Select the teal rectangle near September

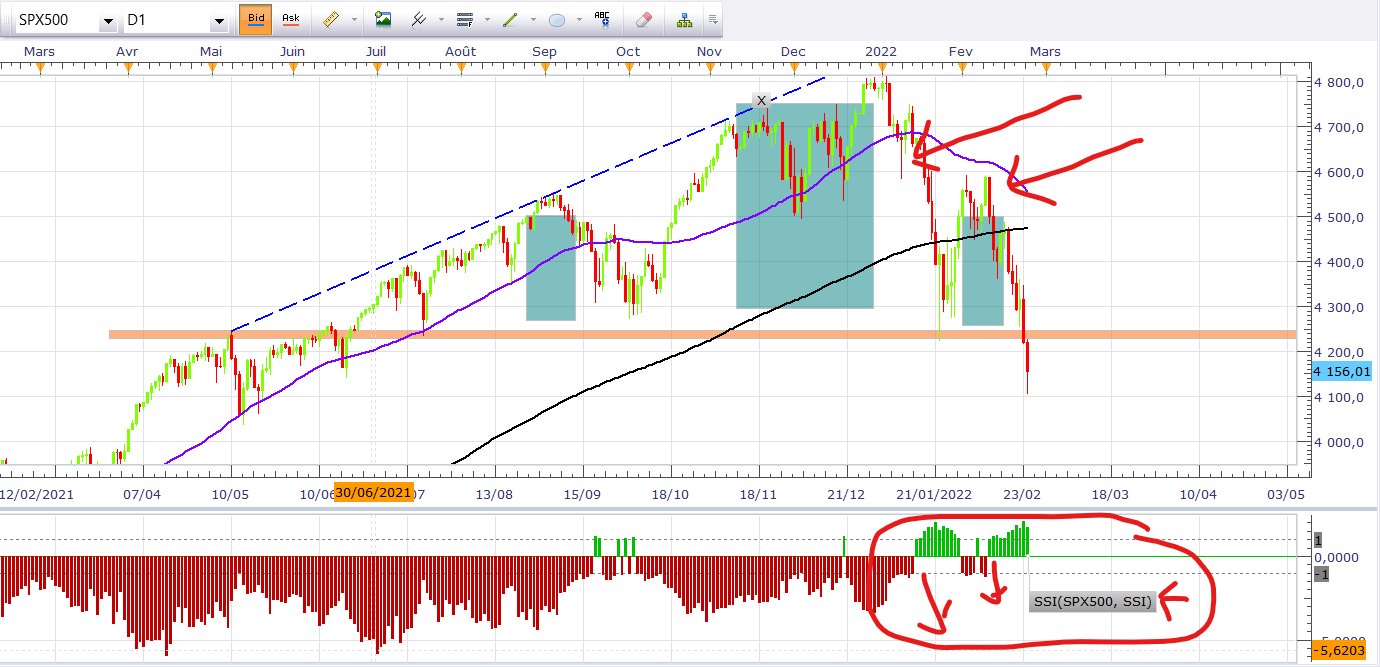(x=551, y=268)
